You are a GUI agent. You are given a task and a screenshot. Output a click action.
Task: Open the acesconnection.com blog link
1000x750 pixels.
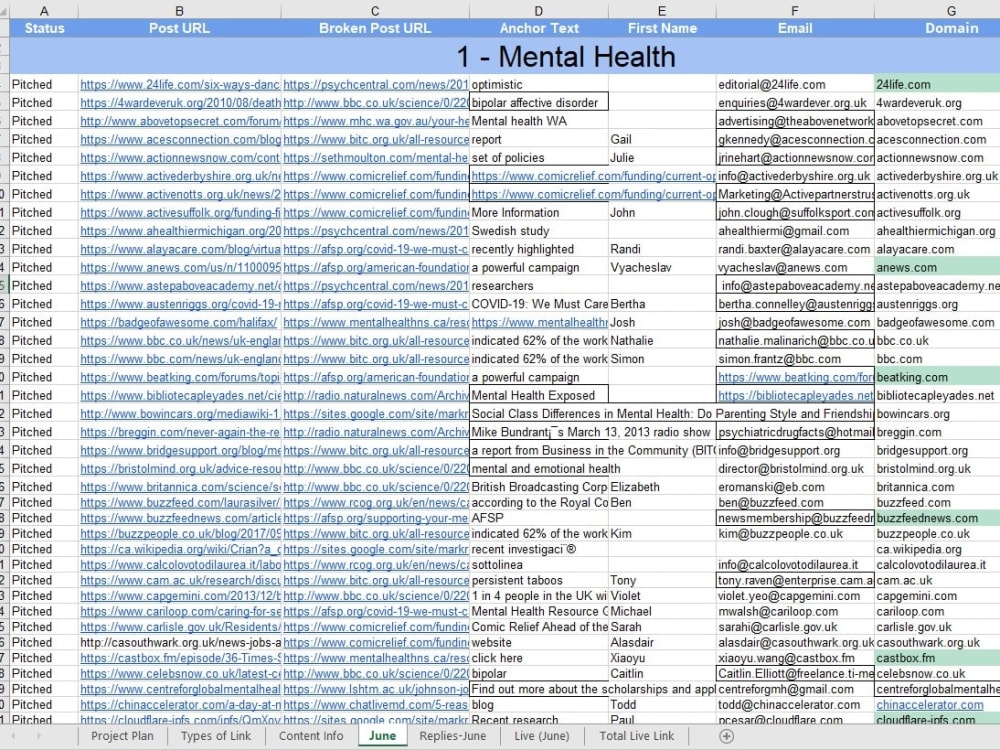click(x=179, y=139)
